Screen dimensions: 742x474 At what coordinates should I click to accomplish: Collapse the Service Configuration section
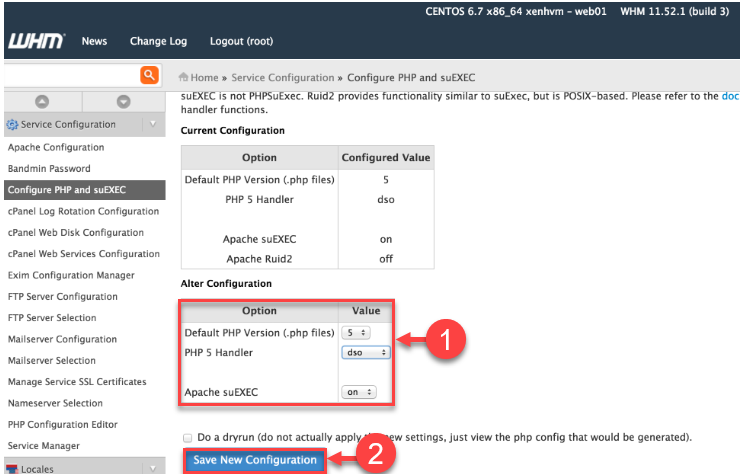(152, 125)
